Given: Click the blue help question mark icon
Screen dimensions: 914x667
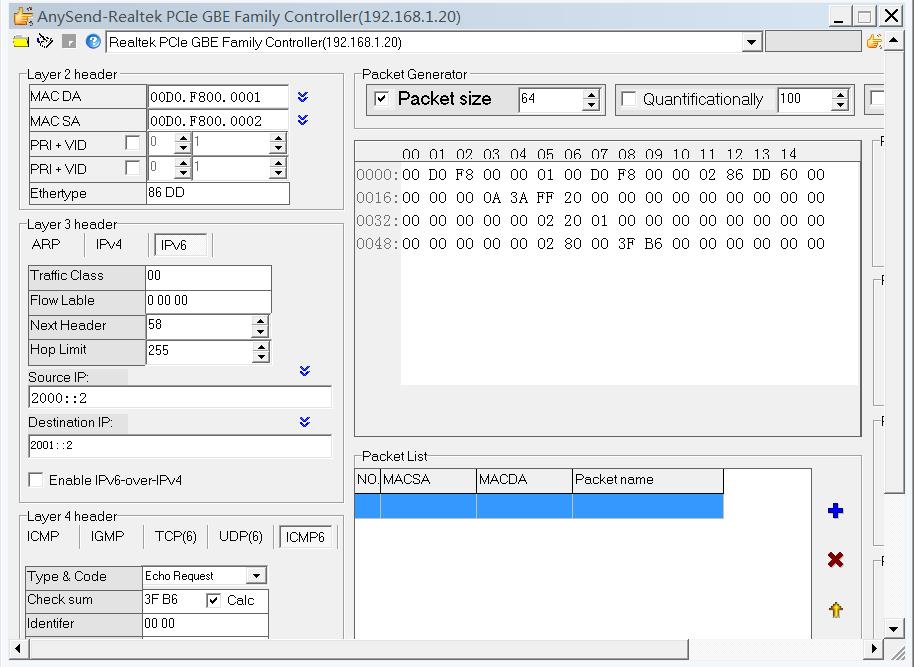Looking at the screenshot, I should (93, 42).
